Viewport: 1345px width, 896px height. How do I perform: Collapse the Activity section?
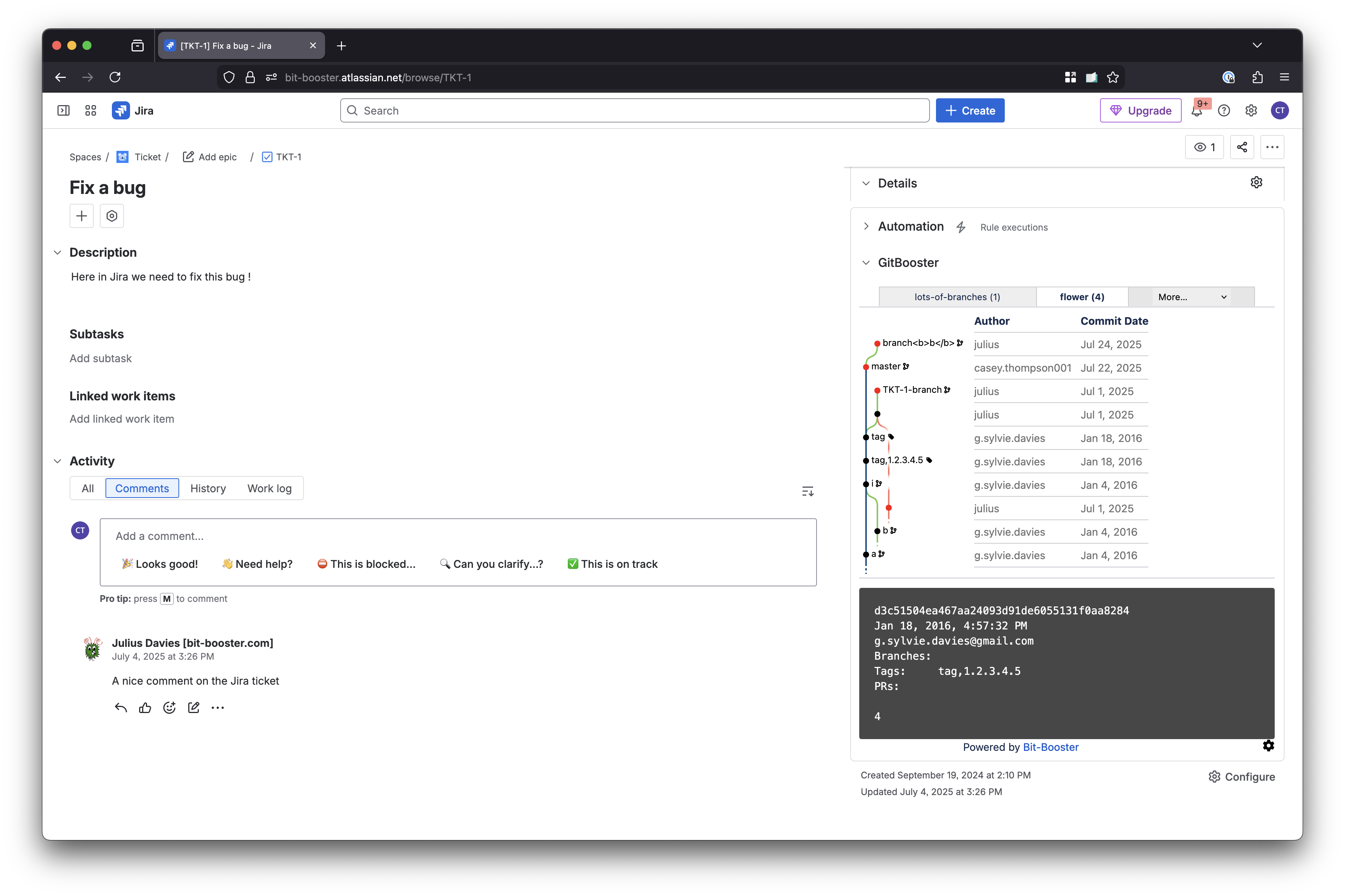click(x=58, y=461)
